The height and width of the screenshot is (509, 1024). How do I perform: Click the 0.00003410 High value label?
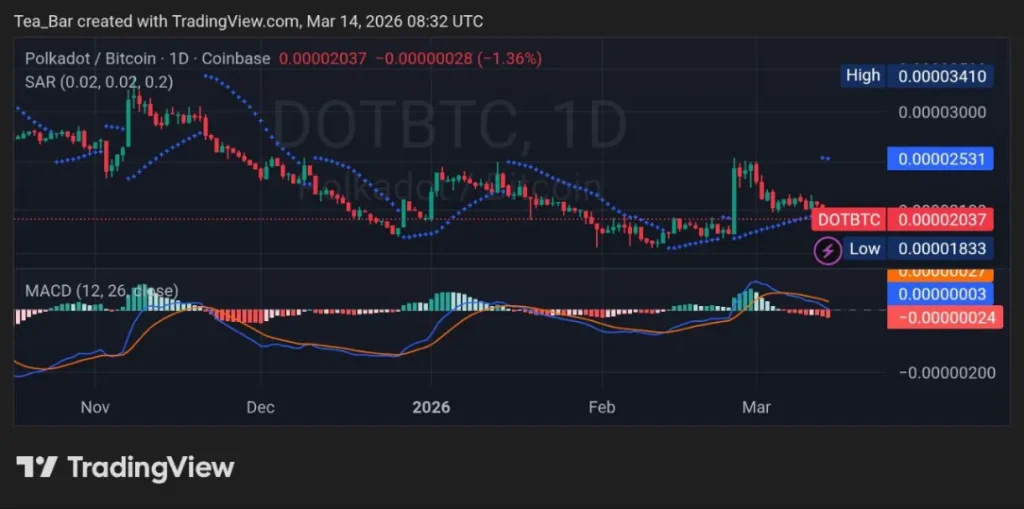(941, 75)
